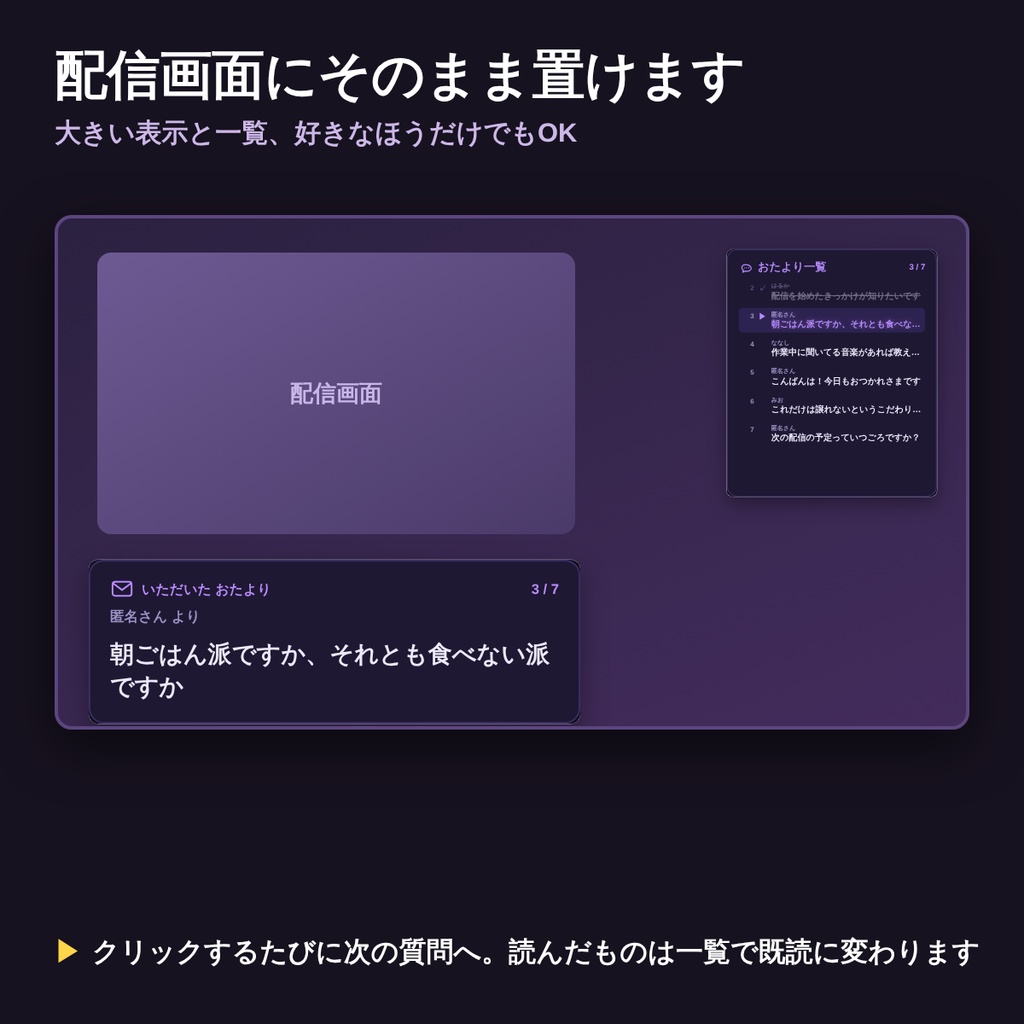
Task: Select the これだけは譲れないというこだわり… entry
Action: [x=845, y=409]
